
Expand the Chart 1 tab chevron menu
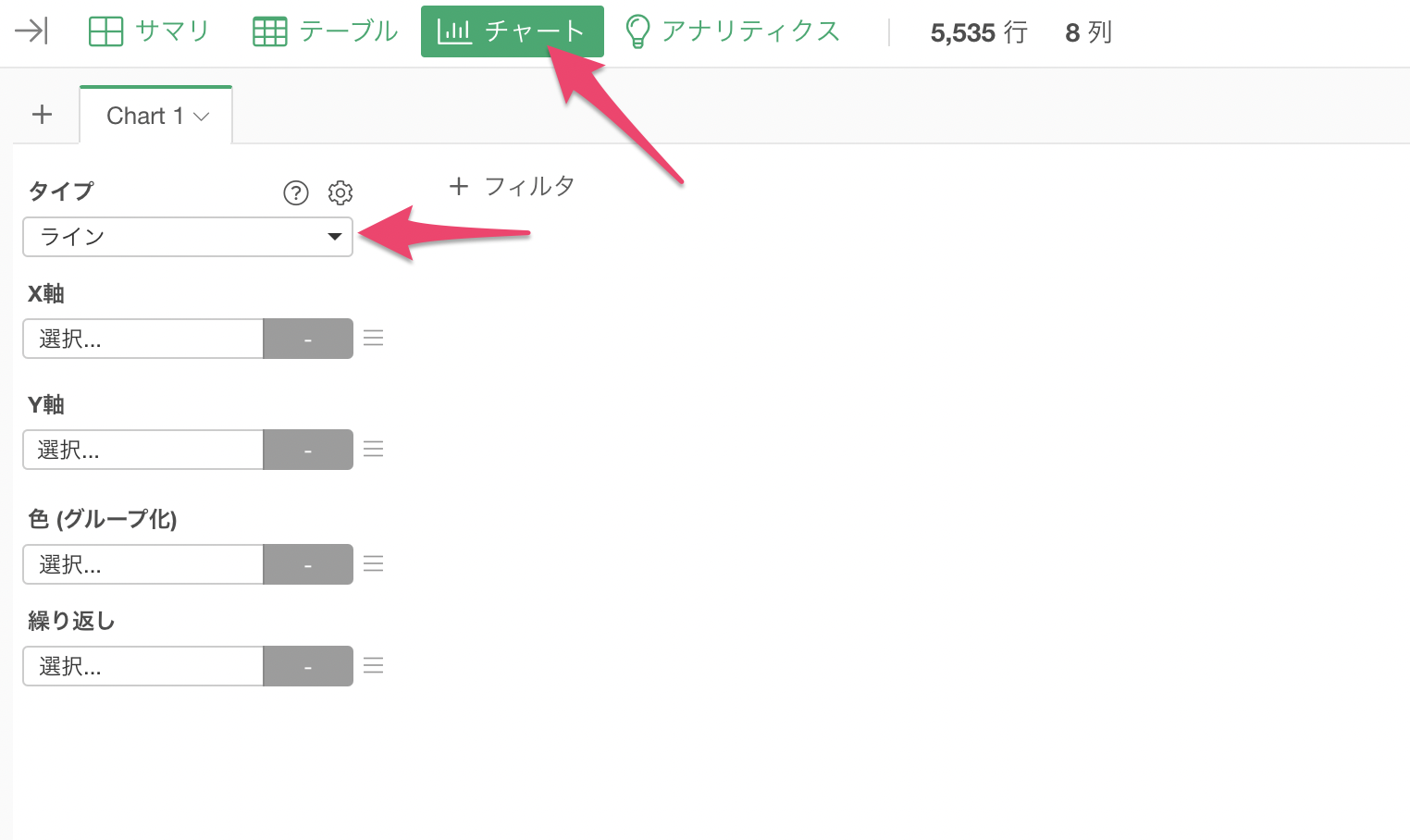(202, 117)
